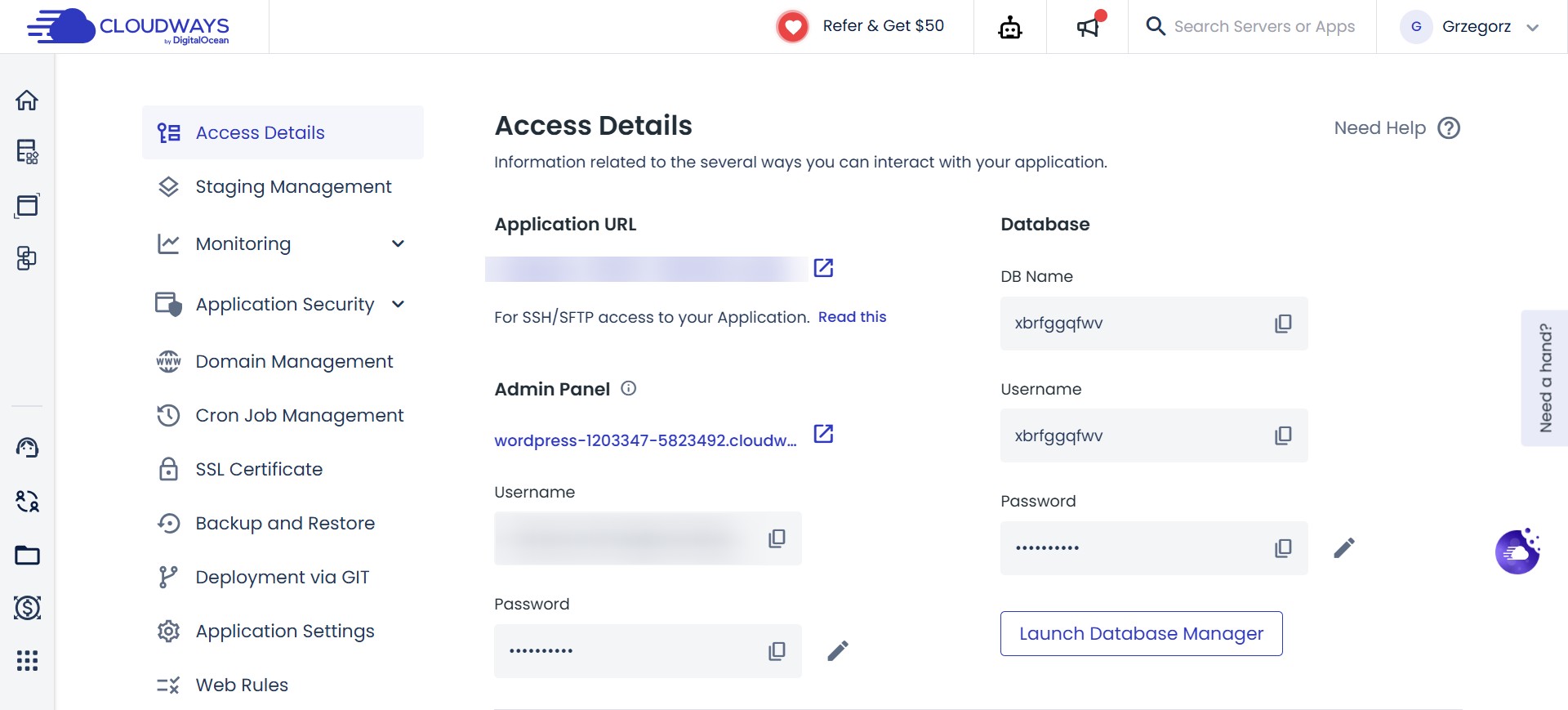
Task: Click the Admin Panel password field
Action: coord(648,651)
